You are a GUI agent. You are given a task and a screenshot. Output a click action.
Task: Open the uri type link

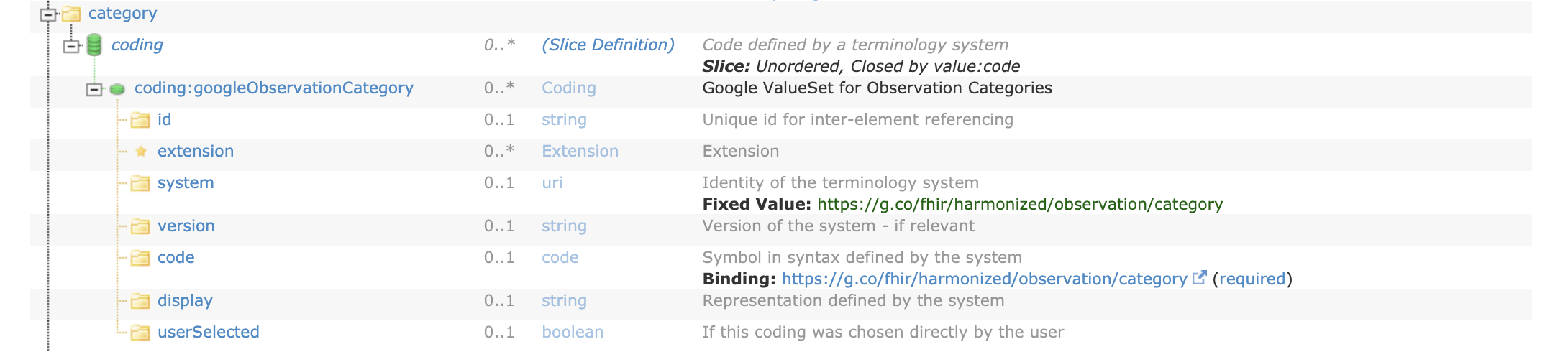click(552, 182)
